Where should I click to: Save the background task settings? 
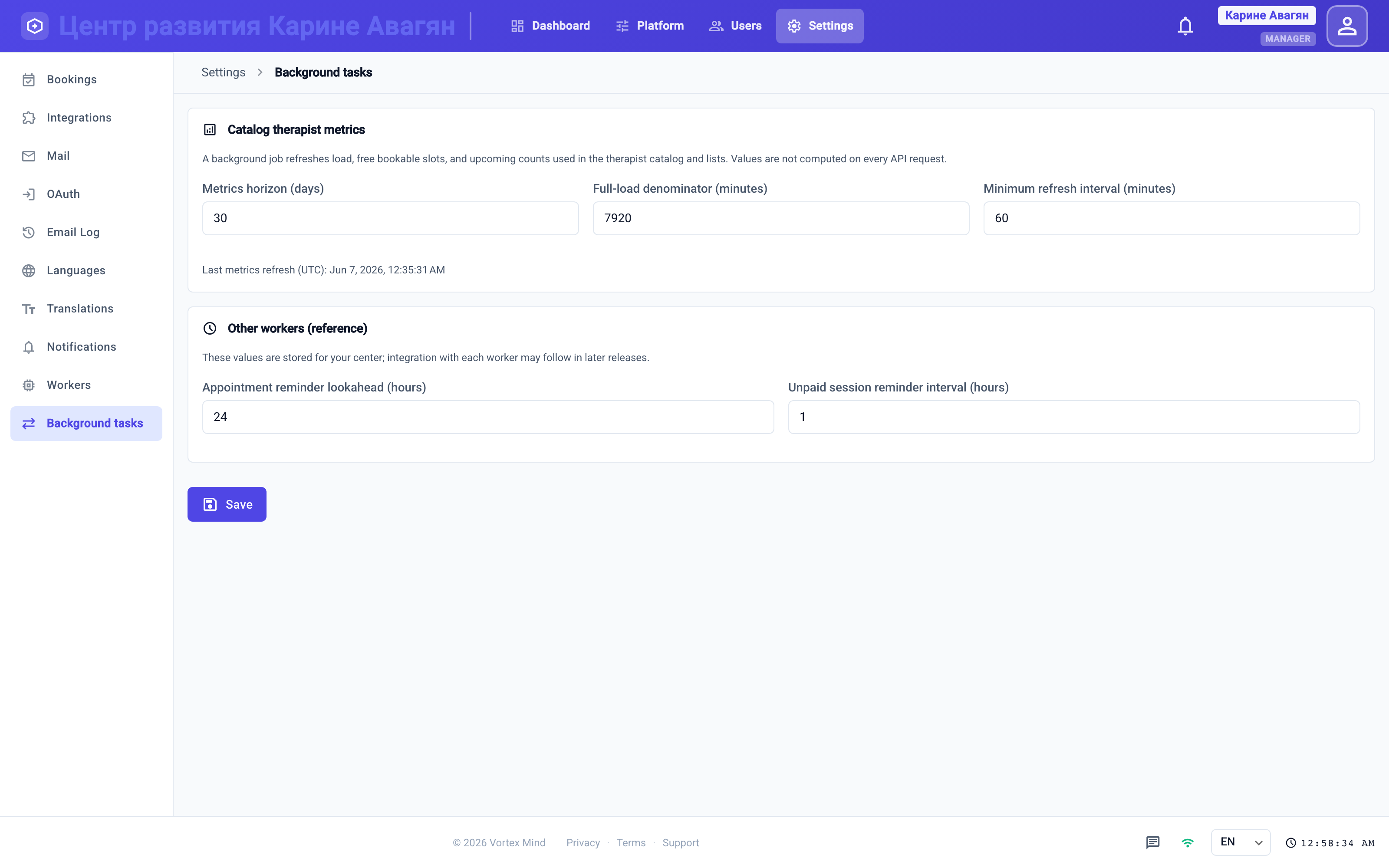click(227, 505)
